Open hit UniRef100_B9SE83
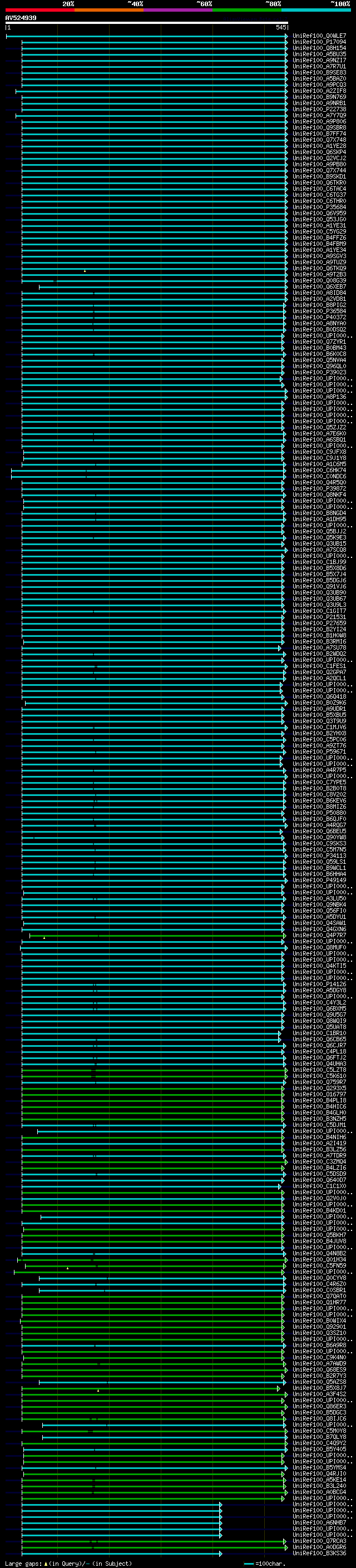 319,72
